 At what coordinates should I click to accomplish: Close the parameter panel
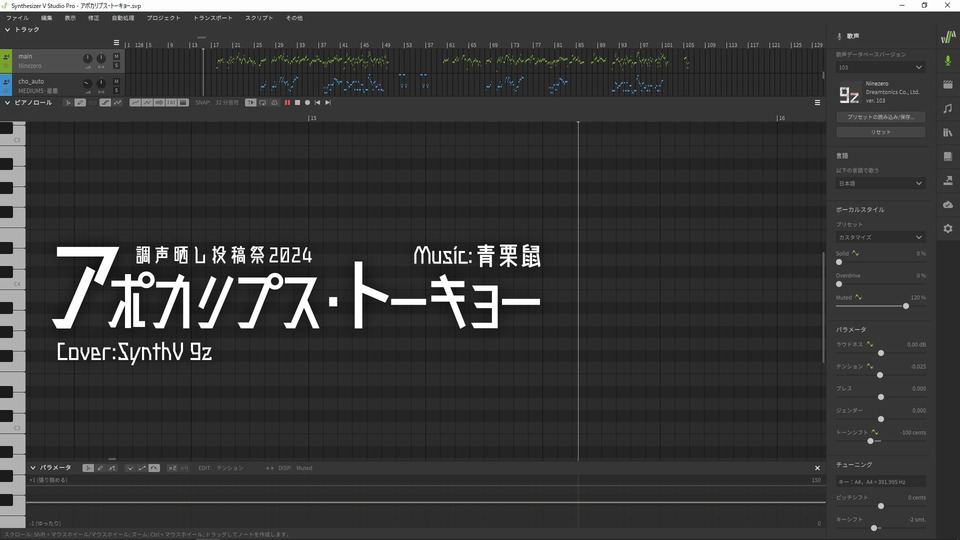tap(817, 468)
